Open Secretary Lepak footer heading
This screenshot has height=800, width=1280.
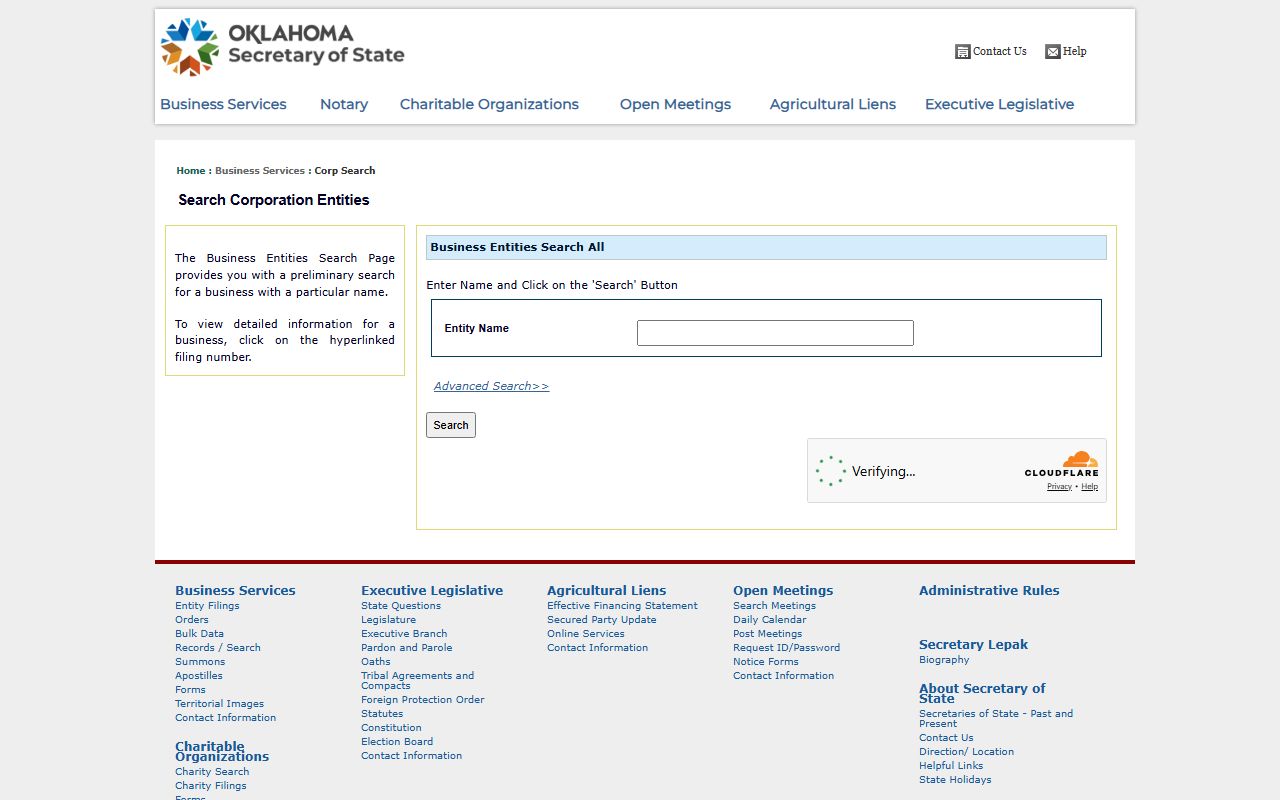(x=973, y=644)
